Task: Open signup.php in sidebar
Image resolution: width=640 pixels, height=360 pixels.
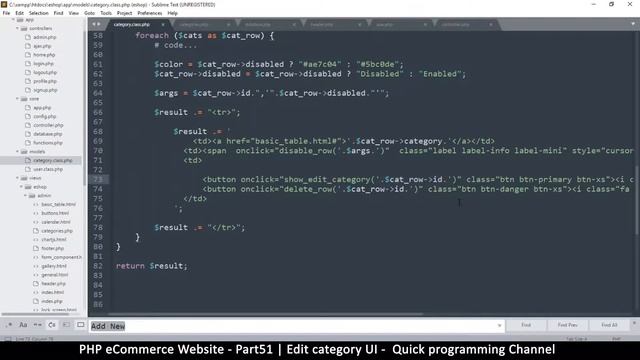Action: [x=45, y=90]
